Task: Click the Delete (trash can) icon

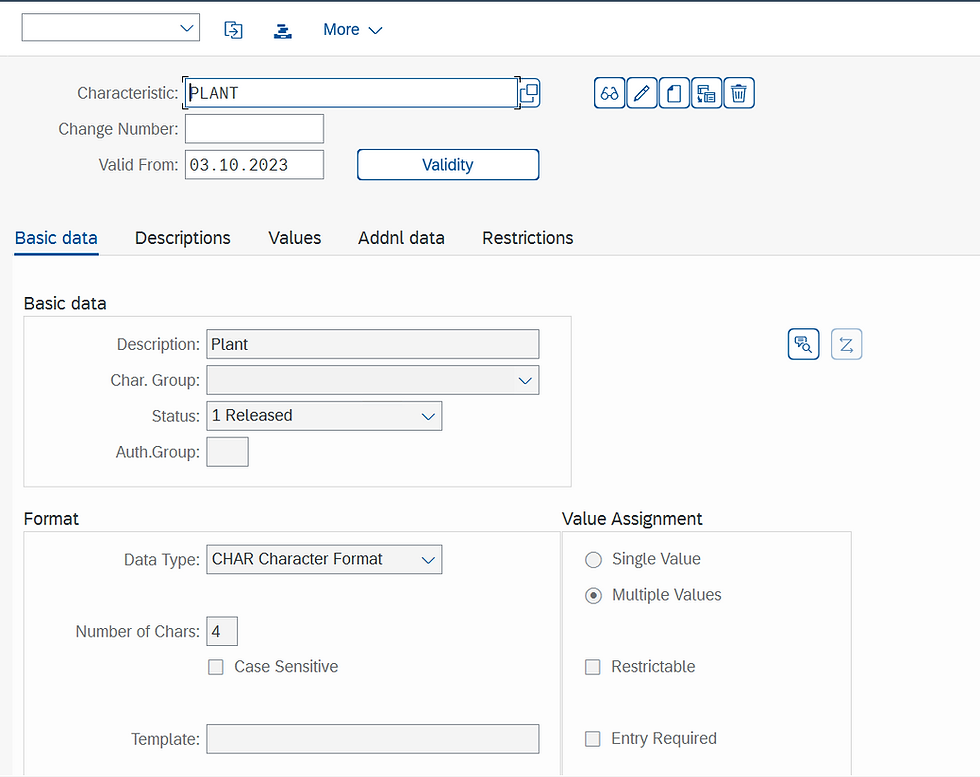Action: tap(739, 93)
